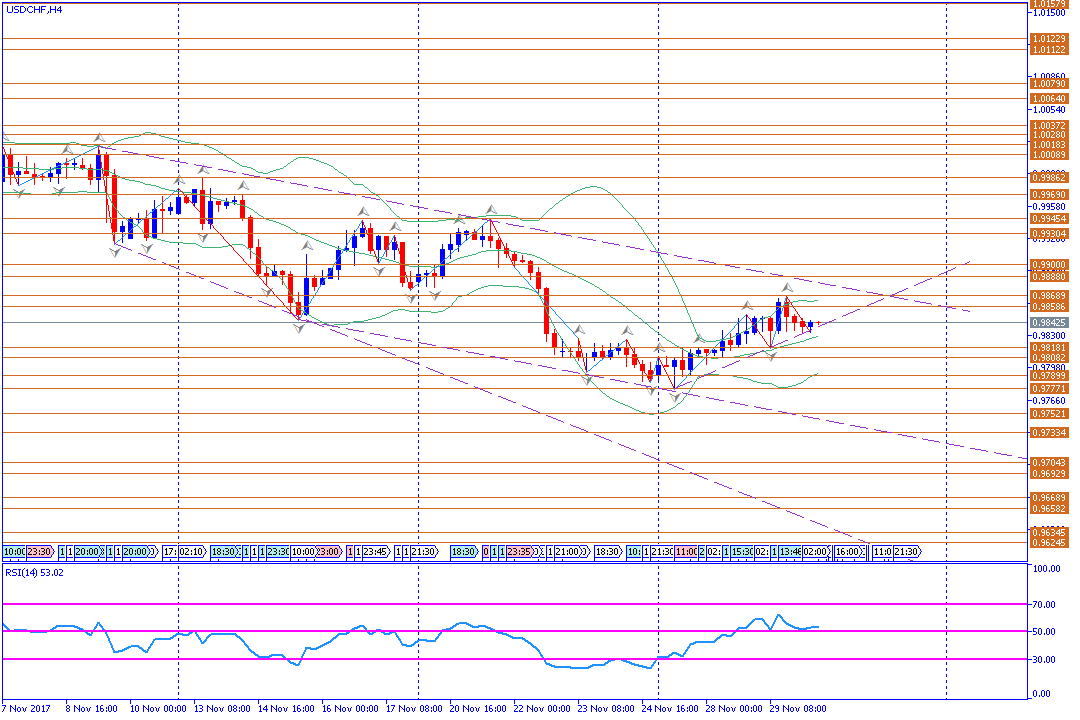1080x720 pixels.
Task: Click the 0.98181 price level label
Action: coord(1049,349)
